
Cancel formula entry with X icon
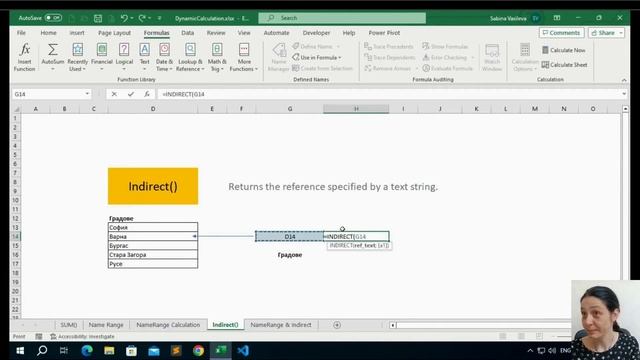pyautogui.click(x=114, y=94)
